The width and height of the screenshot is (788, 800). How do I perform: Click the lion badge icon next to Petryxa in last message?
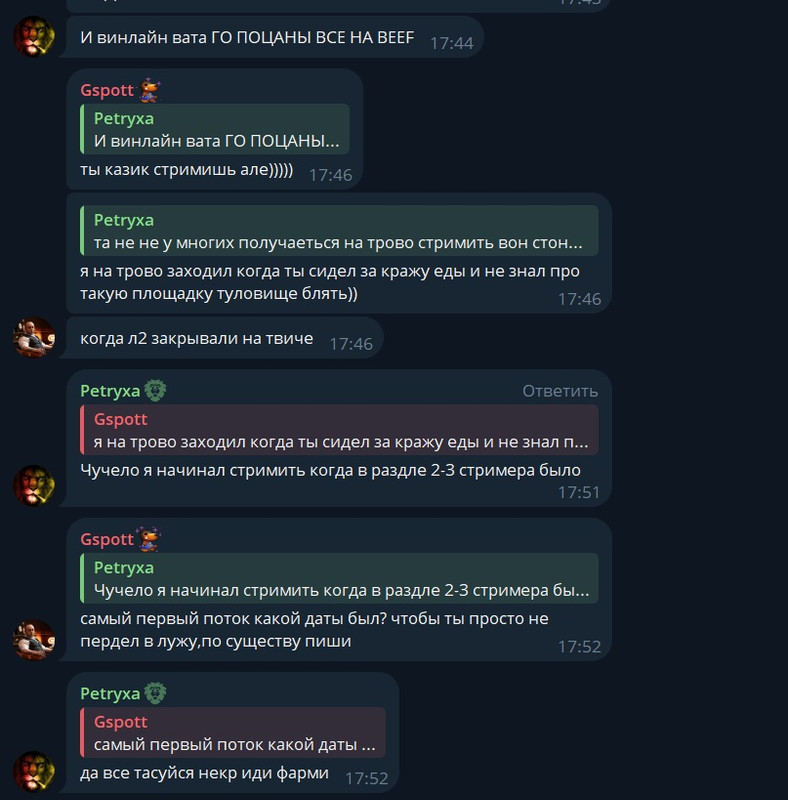pyautogui.click(x=155, y=693)
